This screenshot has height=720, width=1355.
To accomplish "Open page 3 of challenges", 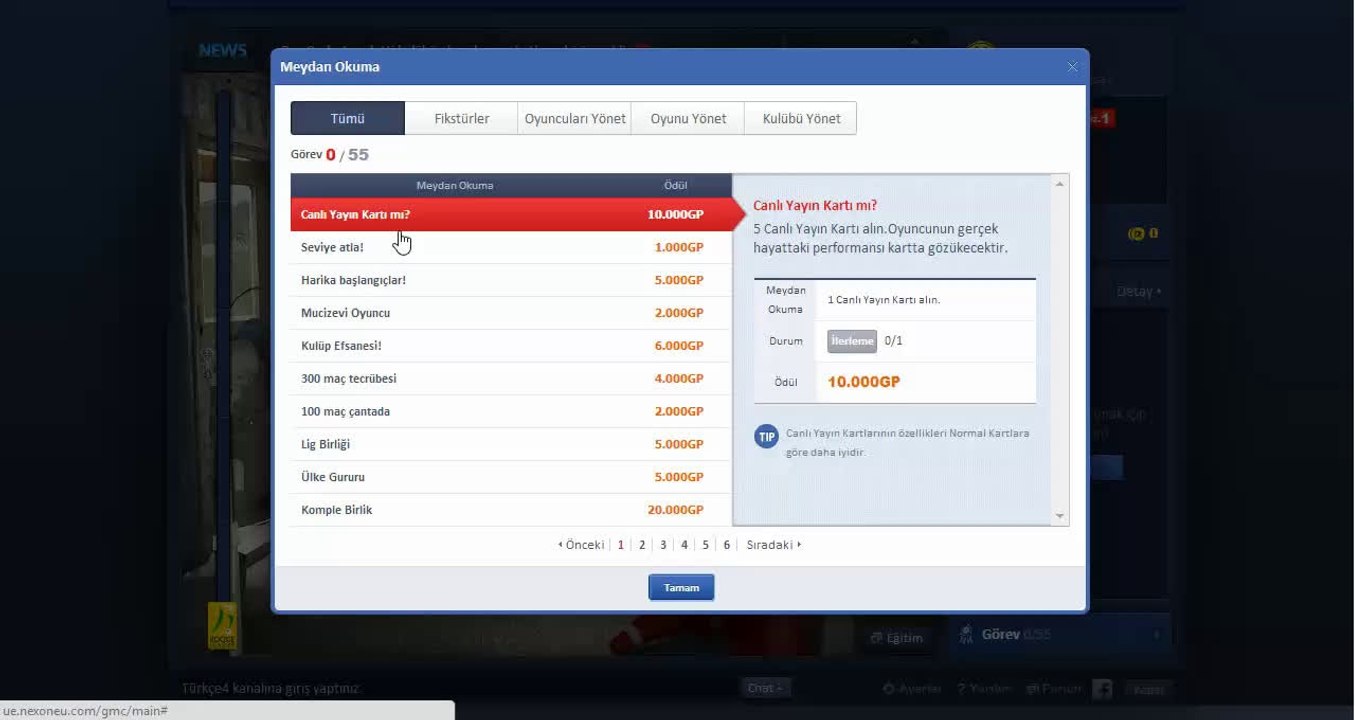I will (x=663, y=545).
